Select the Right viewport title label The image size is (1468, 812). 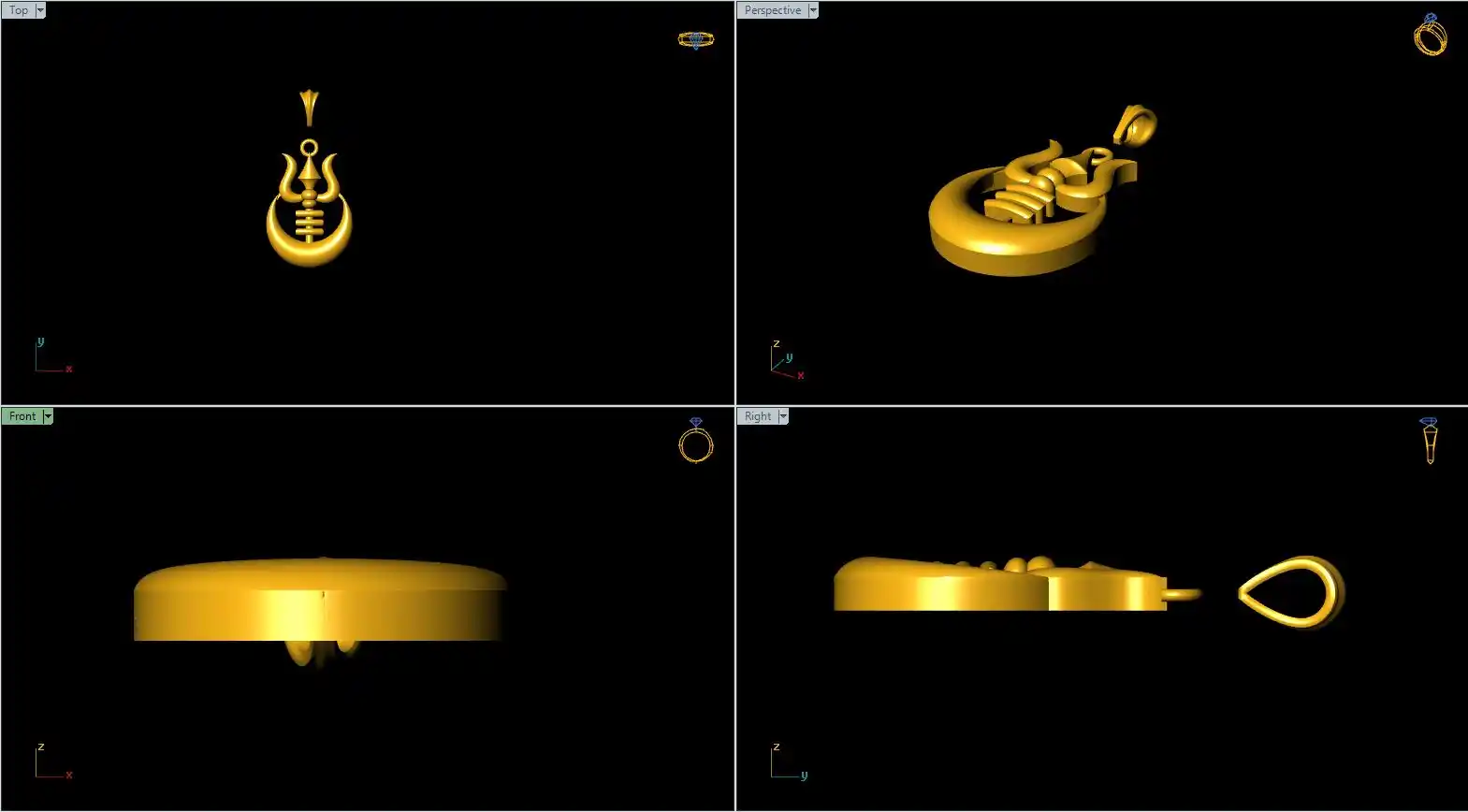tap(758, 416)
